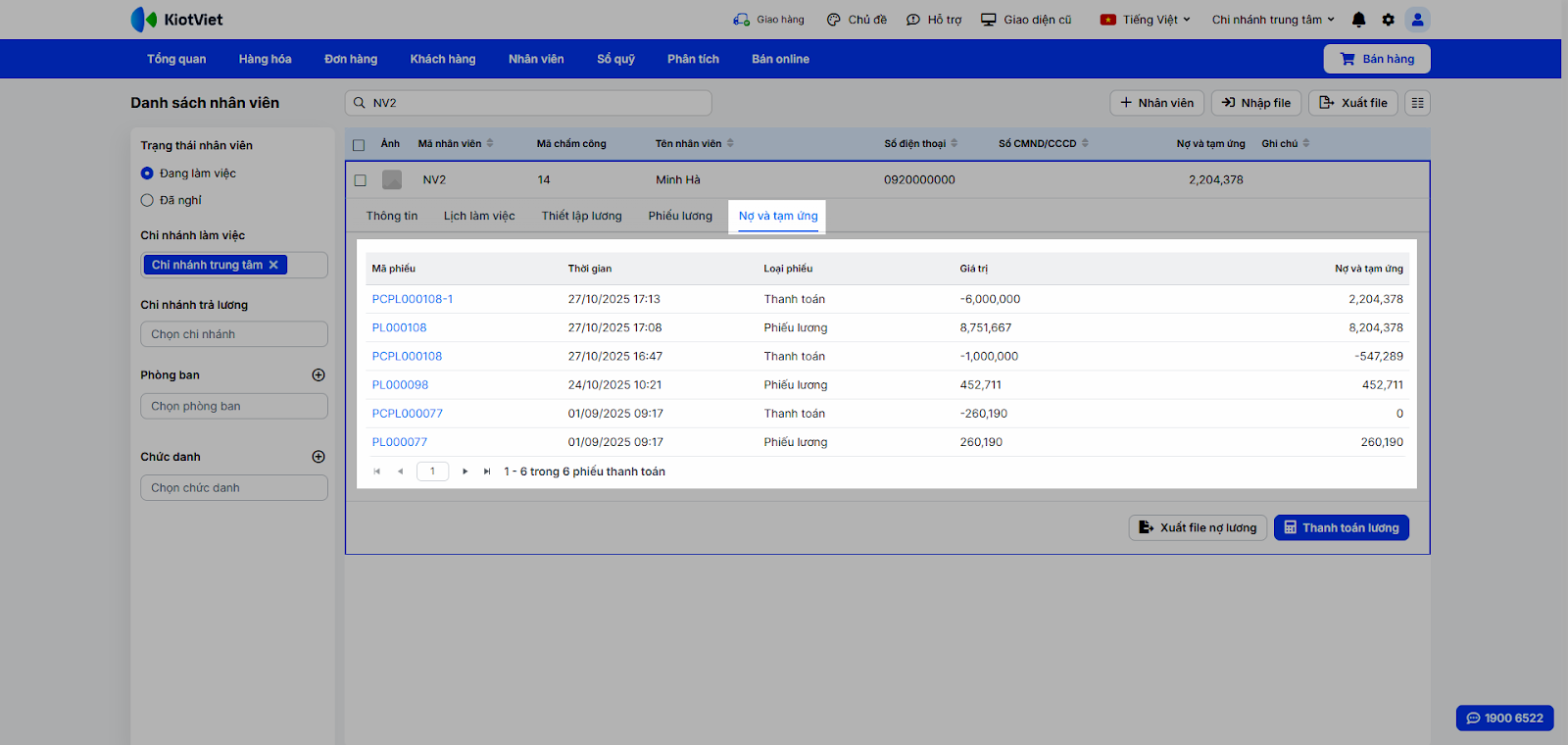Toggle the select-all header checkbox
Screen dimensions: 1568x745
(x=359, y=145)
